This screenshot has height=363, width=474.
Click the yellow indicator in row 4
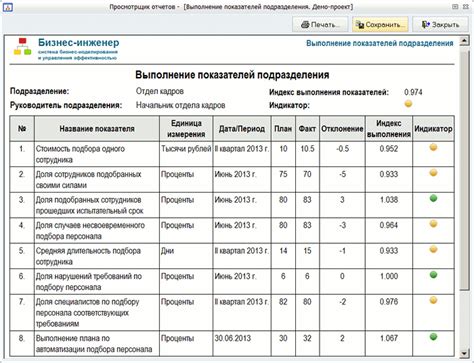pyautogui.click(x=433, y=224)
